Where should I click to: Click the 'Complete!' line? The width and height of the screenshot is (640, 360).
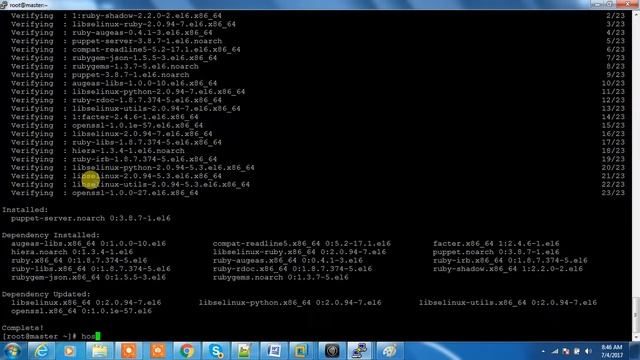point(22,328)
